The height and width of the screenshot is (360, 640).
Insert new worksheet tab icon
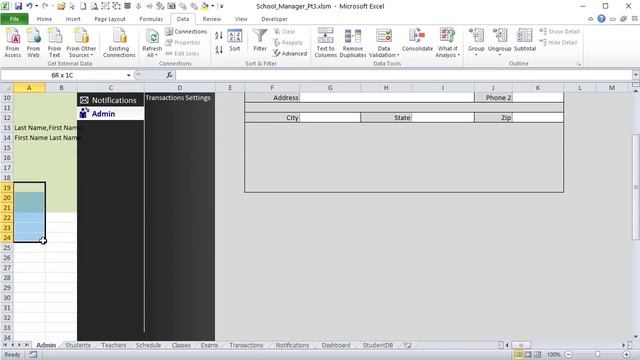click(x=407, y=345)
